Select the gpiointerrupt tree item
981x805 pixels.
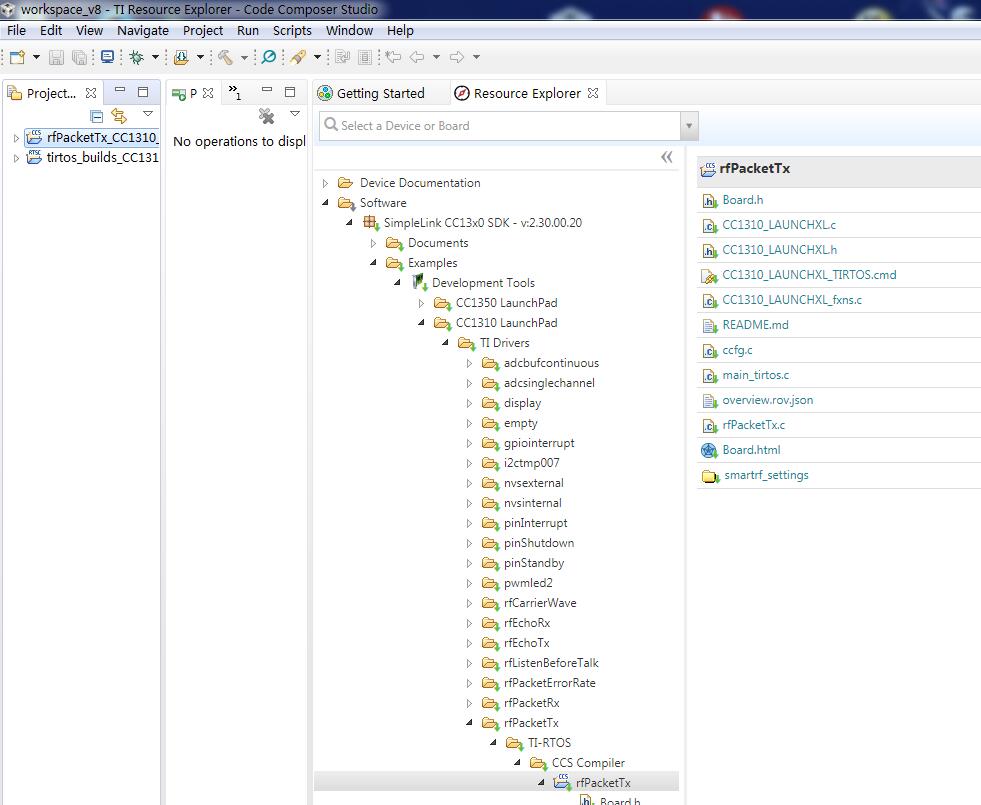pyautogui.click(x=539, y=443)
